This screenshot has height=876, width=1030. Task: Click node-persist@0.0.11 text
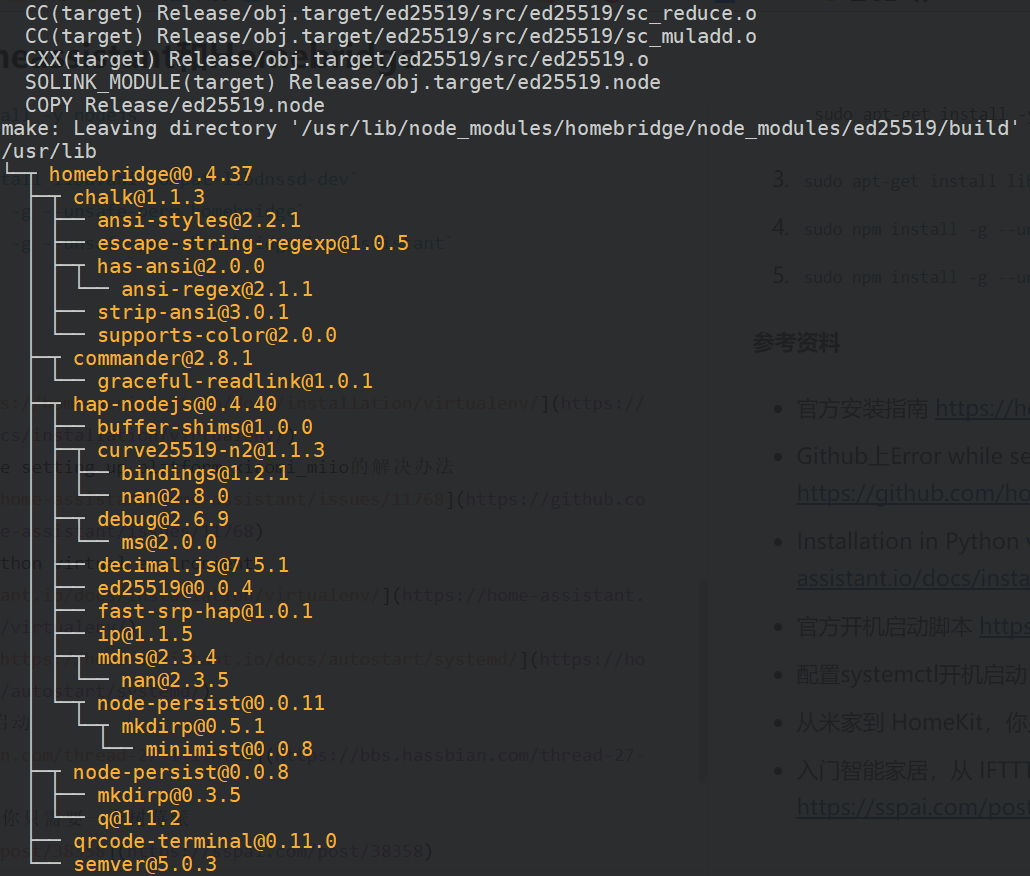pos(211,703)
